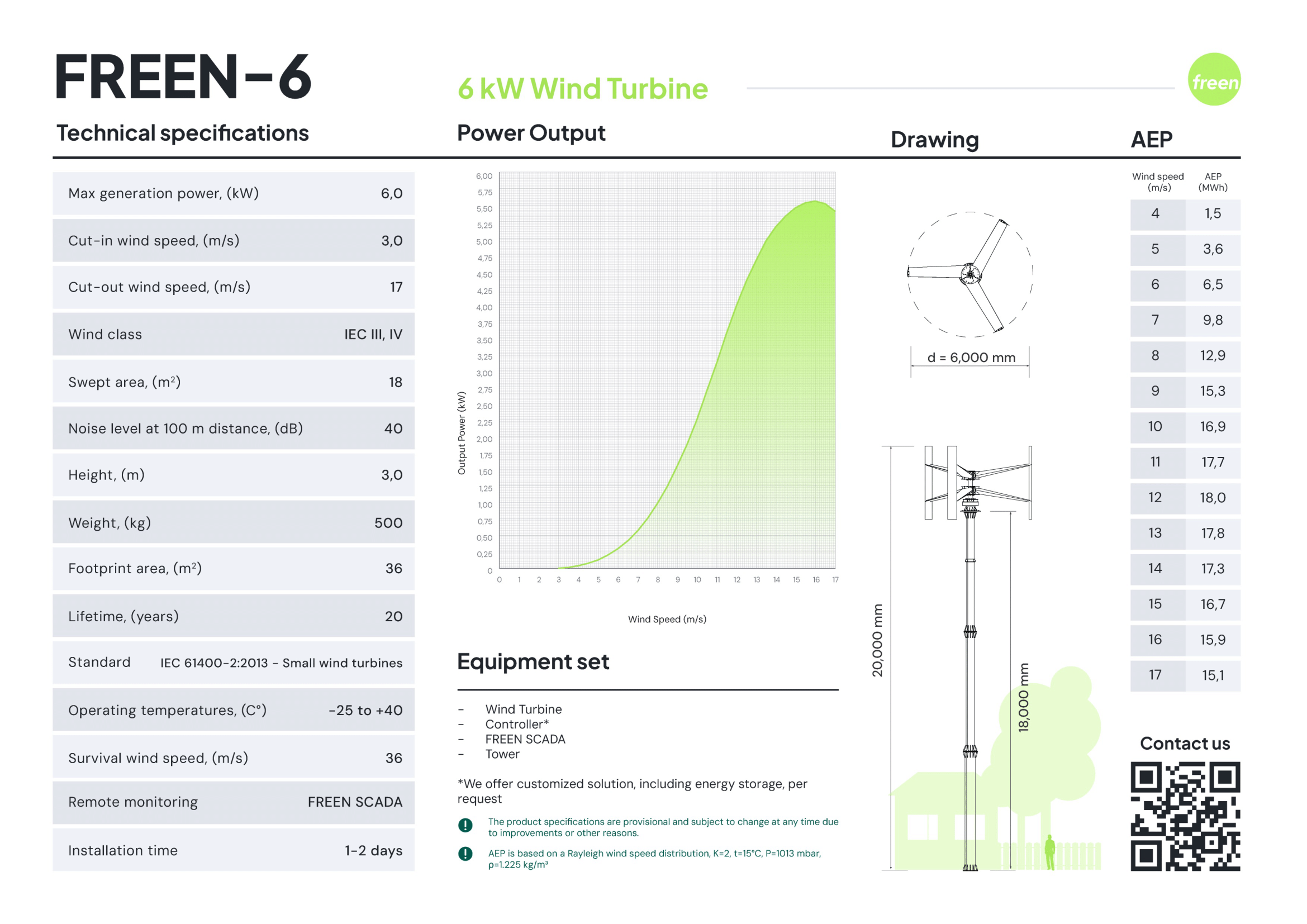The height and width of the screenshot is (924, 1307).
Task: Click the 'Height, (m)' row label
Action: [x=107, y=475]
